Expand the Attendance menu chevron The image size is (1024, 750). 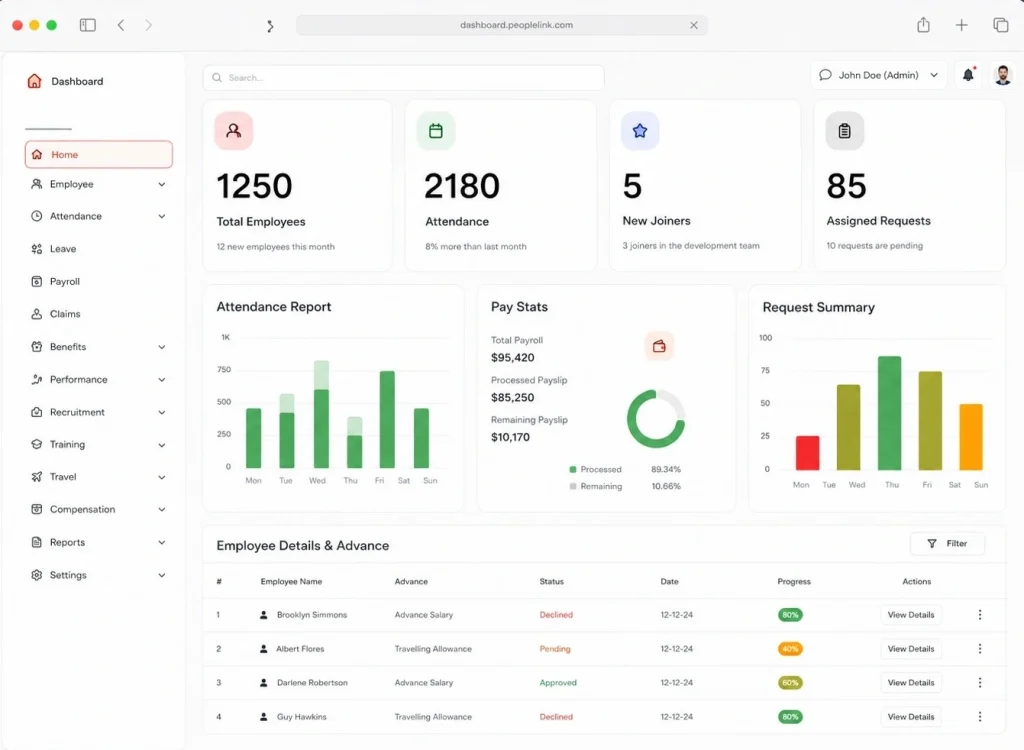coord(161,216)
